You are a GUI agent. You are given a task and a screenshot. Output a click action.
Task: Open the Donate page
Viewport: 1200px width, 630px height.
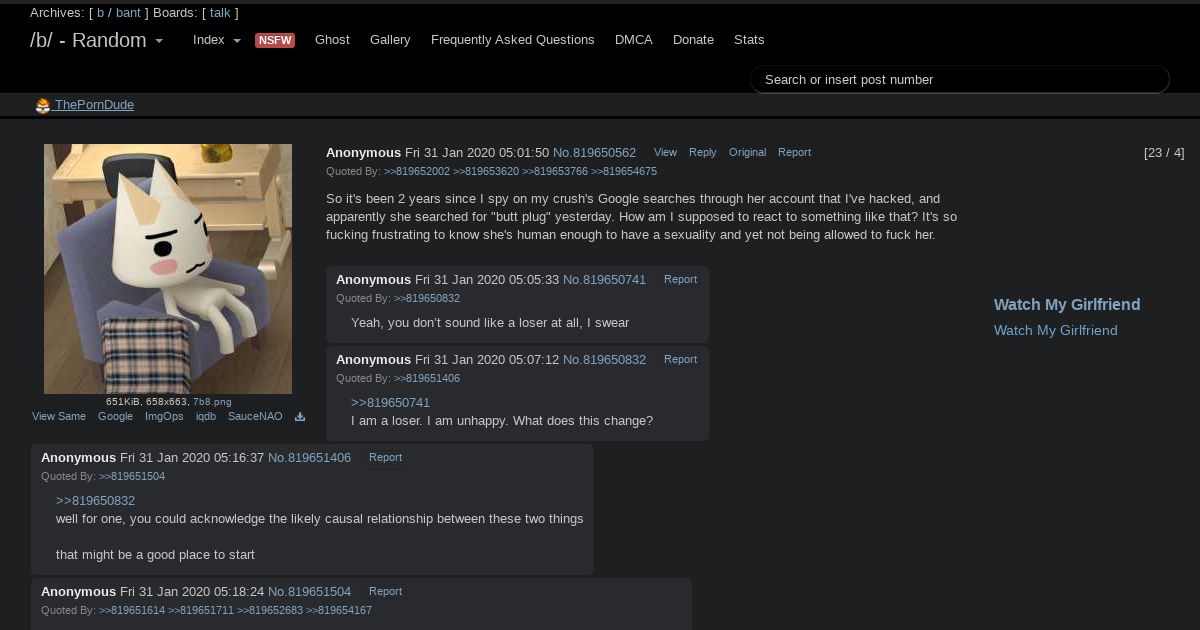[693, 40]
